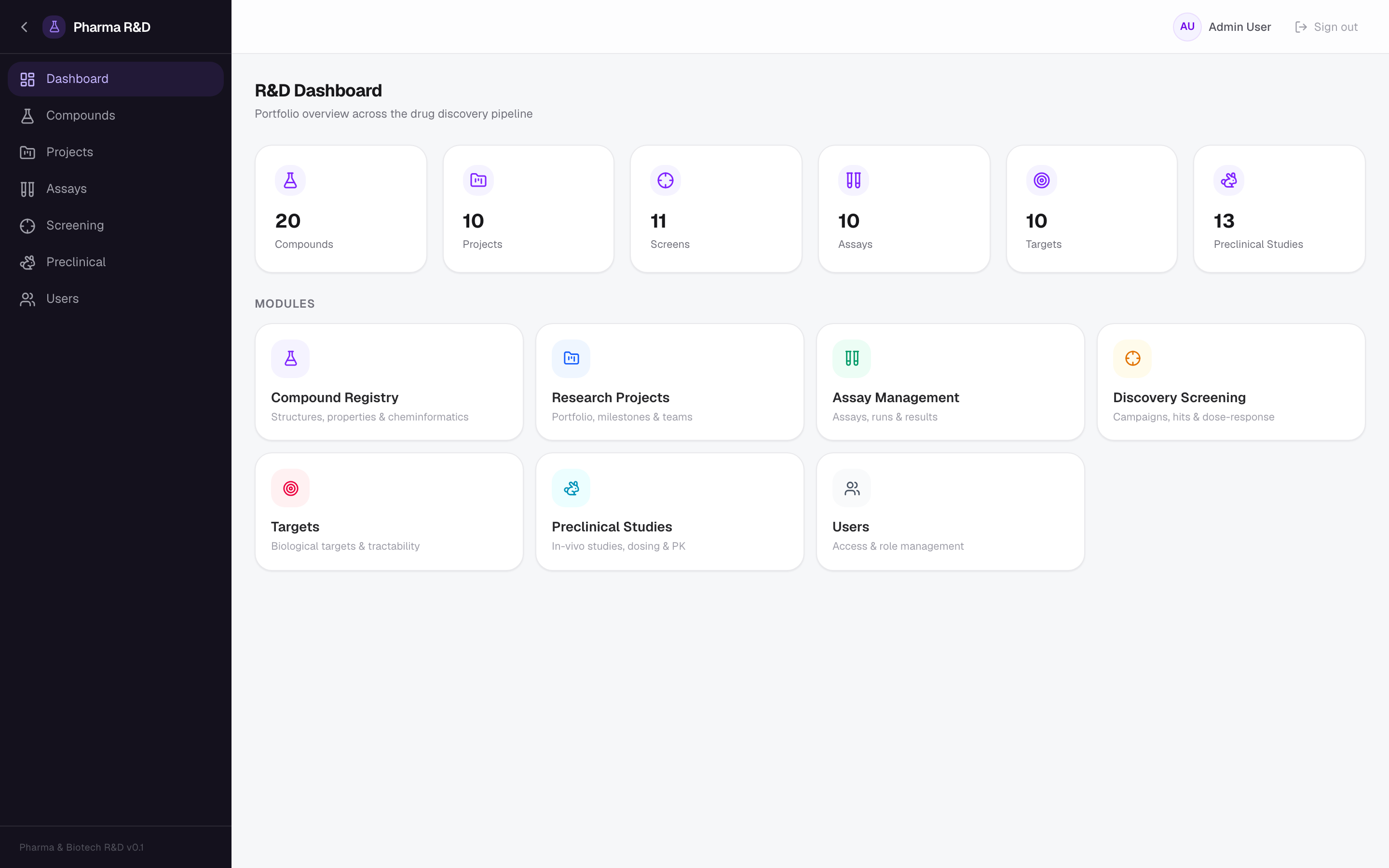The image size is (1389, 868).
Task: Click the 10 Projects count
Action: coord(474,221)
